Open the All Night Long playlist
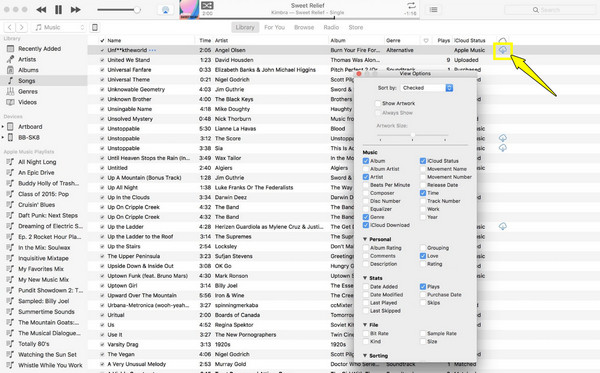Screen dimensions: 600x373 (37, 162)
